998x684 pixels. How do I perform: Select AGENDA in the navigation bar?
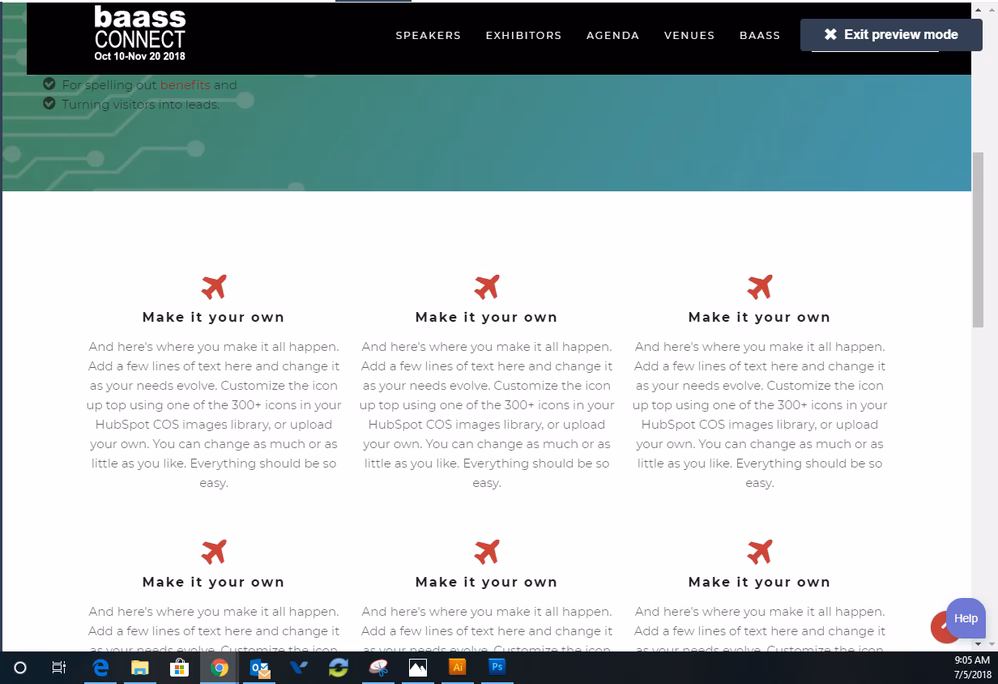[613, 35]
